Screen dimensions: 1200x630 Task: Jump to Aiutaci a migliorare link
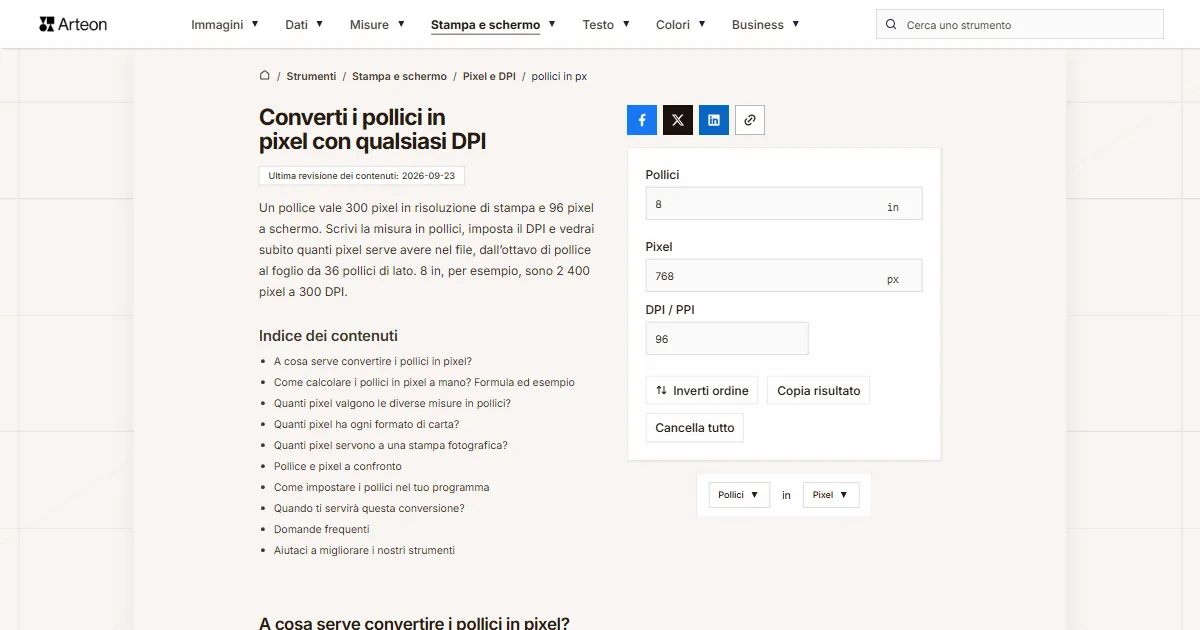pyautogui.click(x=364, y=550)
